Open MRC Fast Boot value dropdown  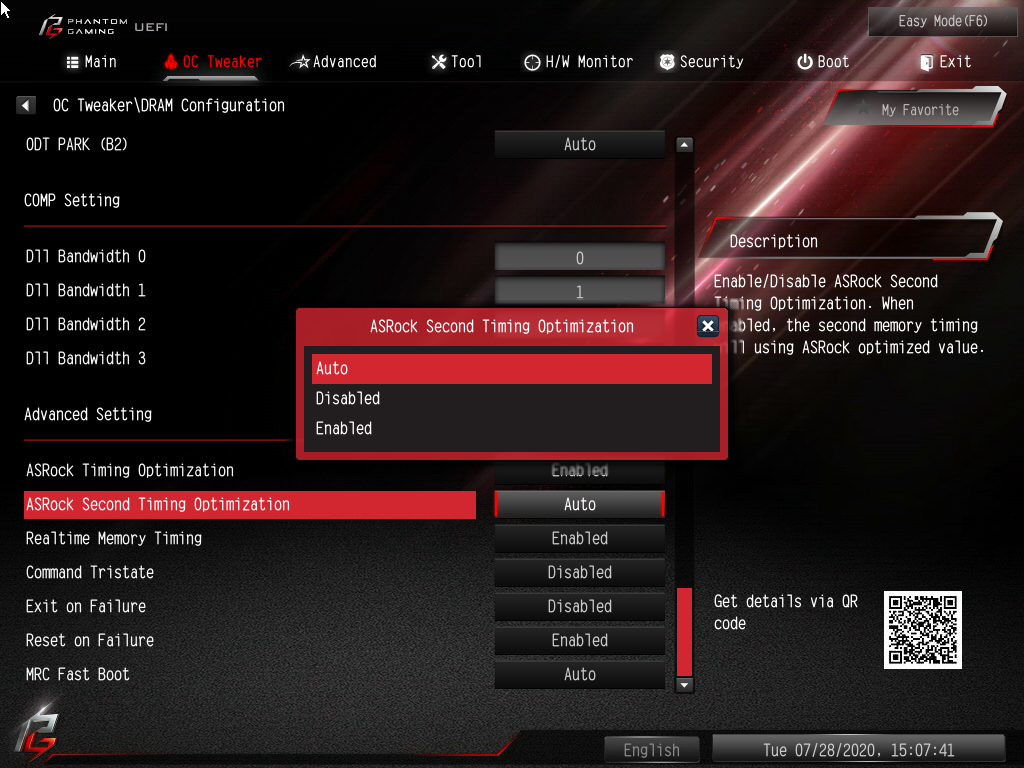(579, 674)
